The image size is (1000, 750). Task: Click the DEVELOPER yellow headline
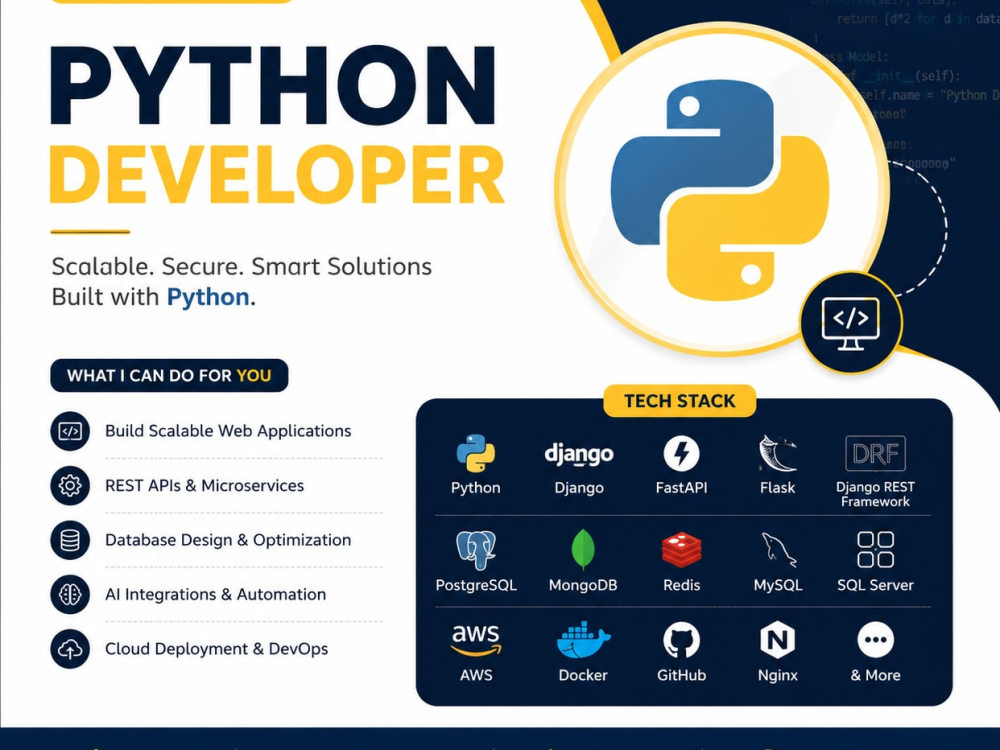[x=277, y=175]
